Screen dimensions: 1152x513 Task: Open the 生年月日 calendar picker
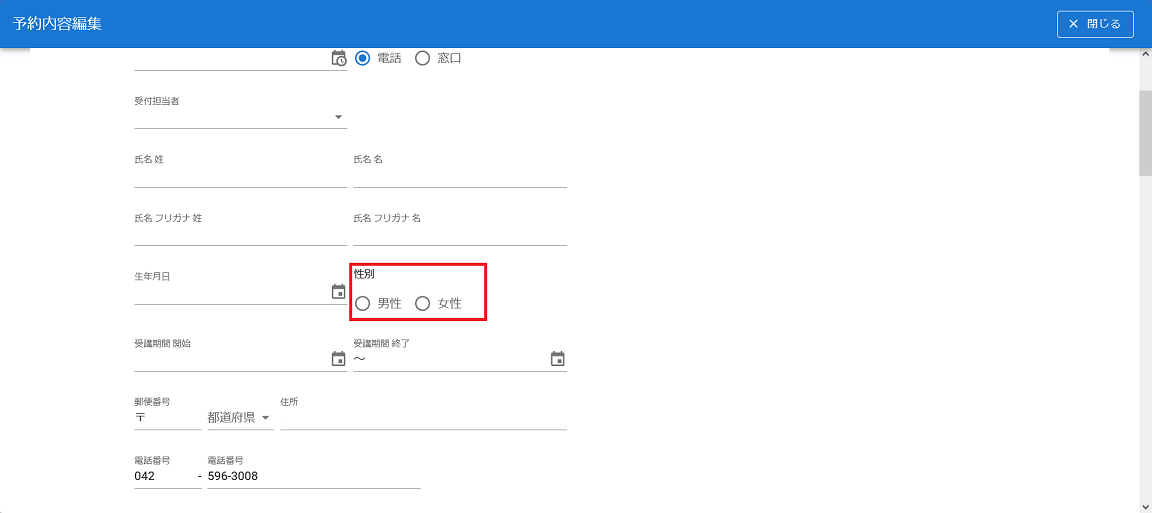coord(338,292)
